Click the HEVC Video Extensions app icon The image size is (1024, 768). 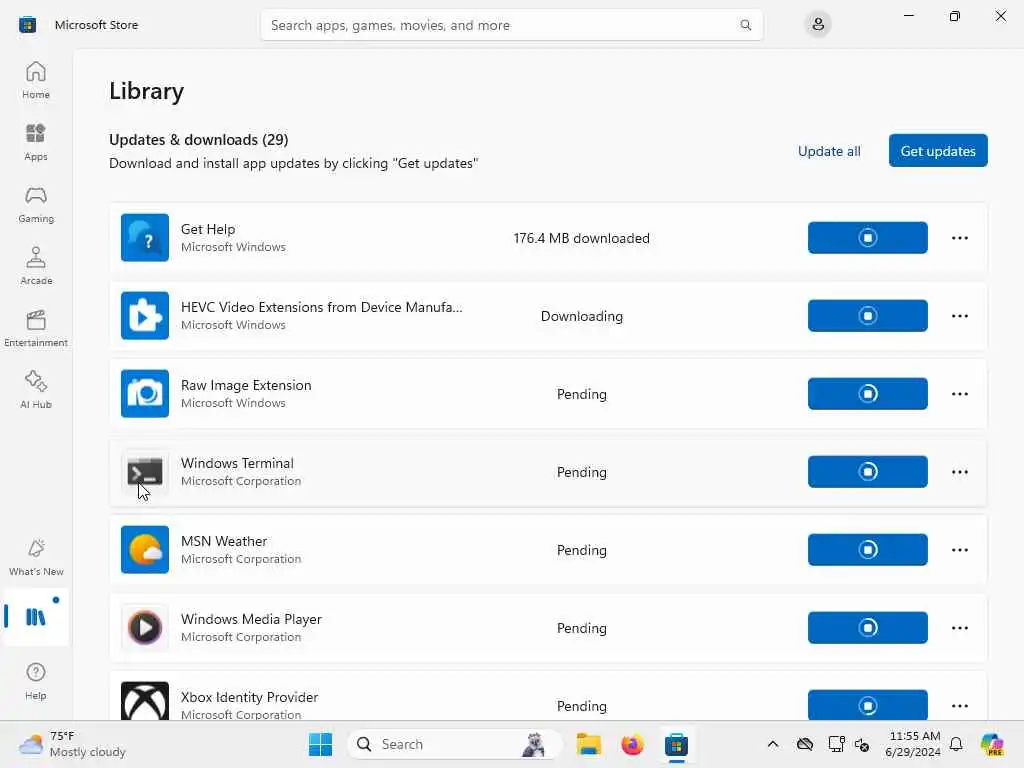coord(145,315)
